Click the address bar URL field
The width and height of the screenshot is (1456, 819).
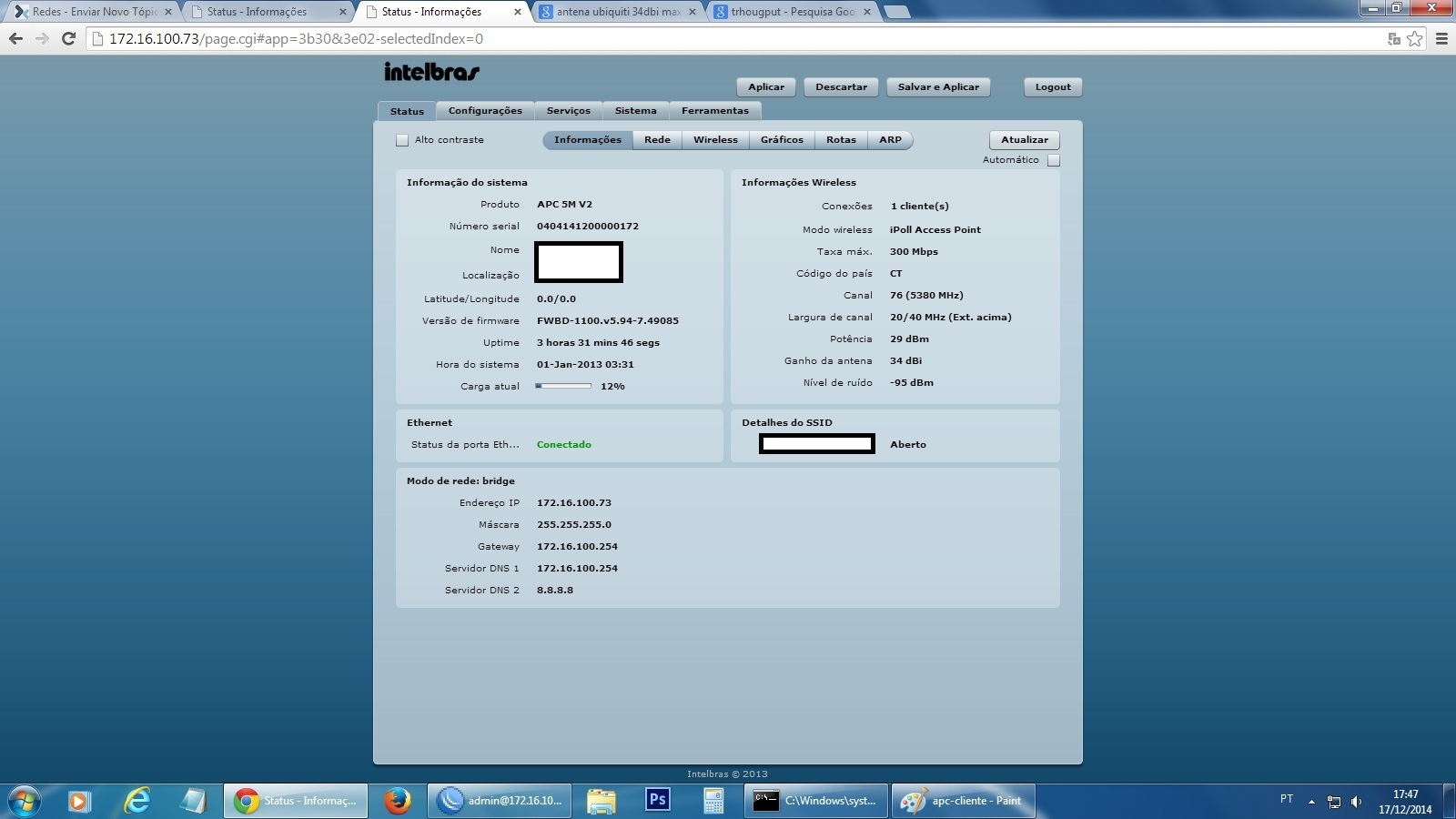[728, 39]
